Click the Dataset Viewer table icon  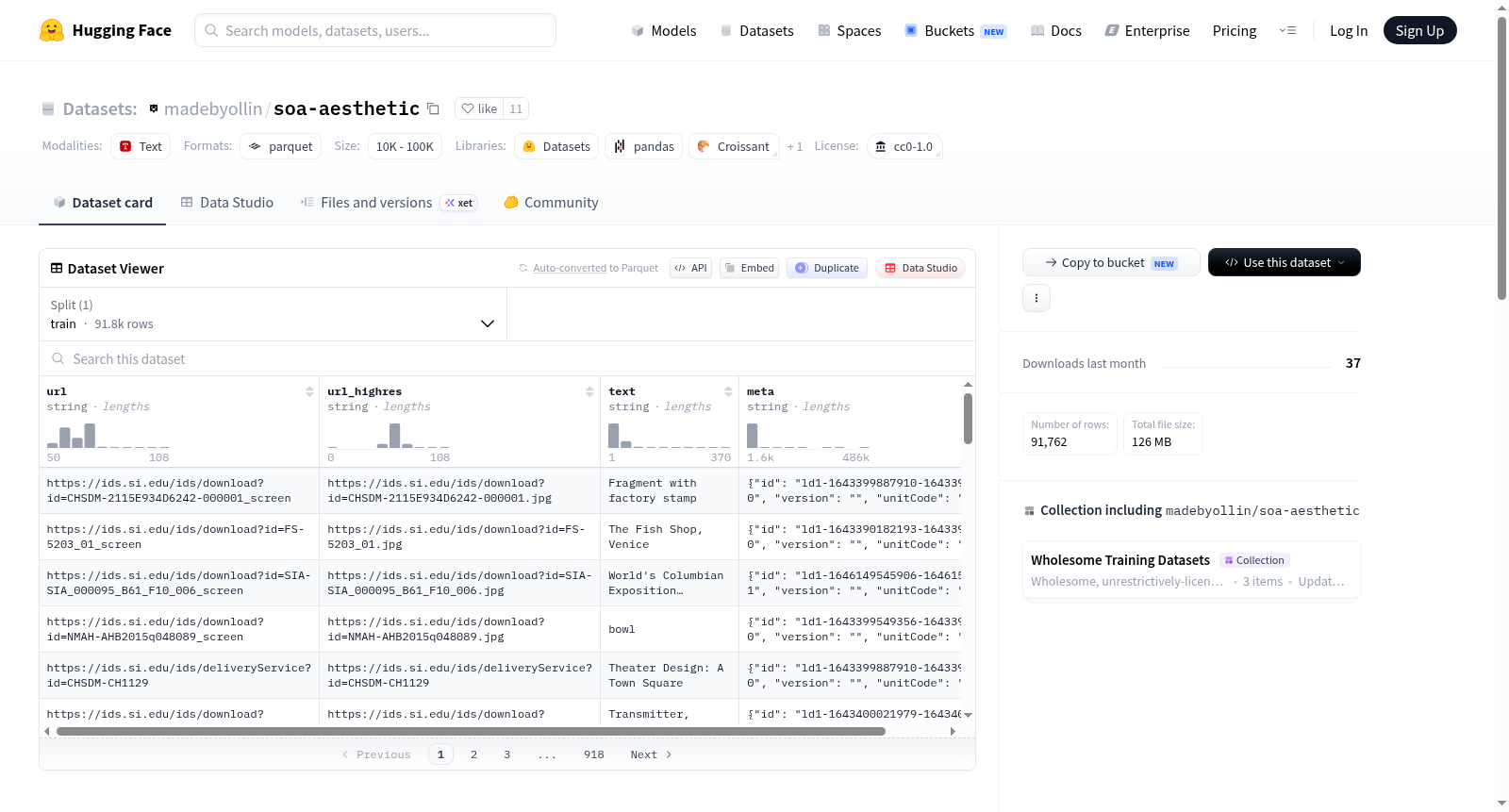[x=57, y=268]
